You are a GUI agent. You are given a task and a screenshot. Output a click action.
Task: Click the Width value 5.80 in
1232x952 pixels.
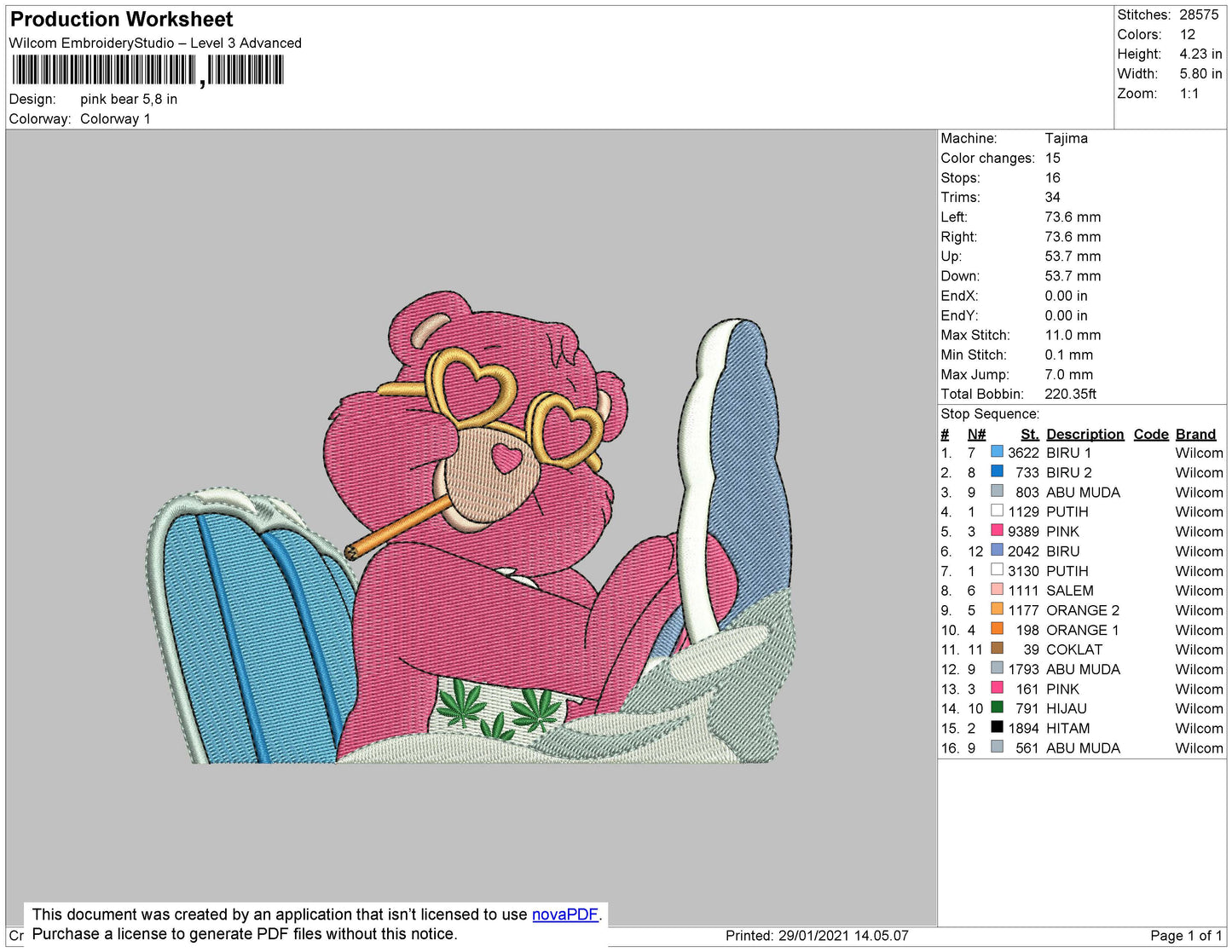[x=1200, y=73]
